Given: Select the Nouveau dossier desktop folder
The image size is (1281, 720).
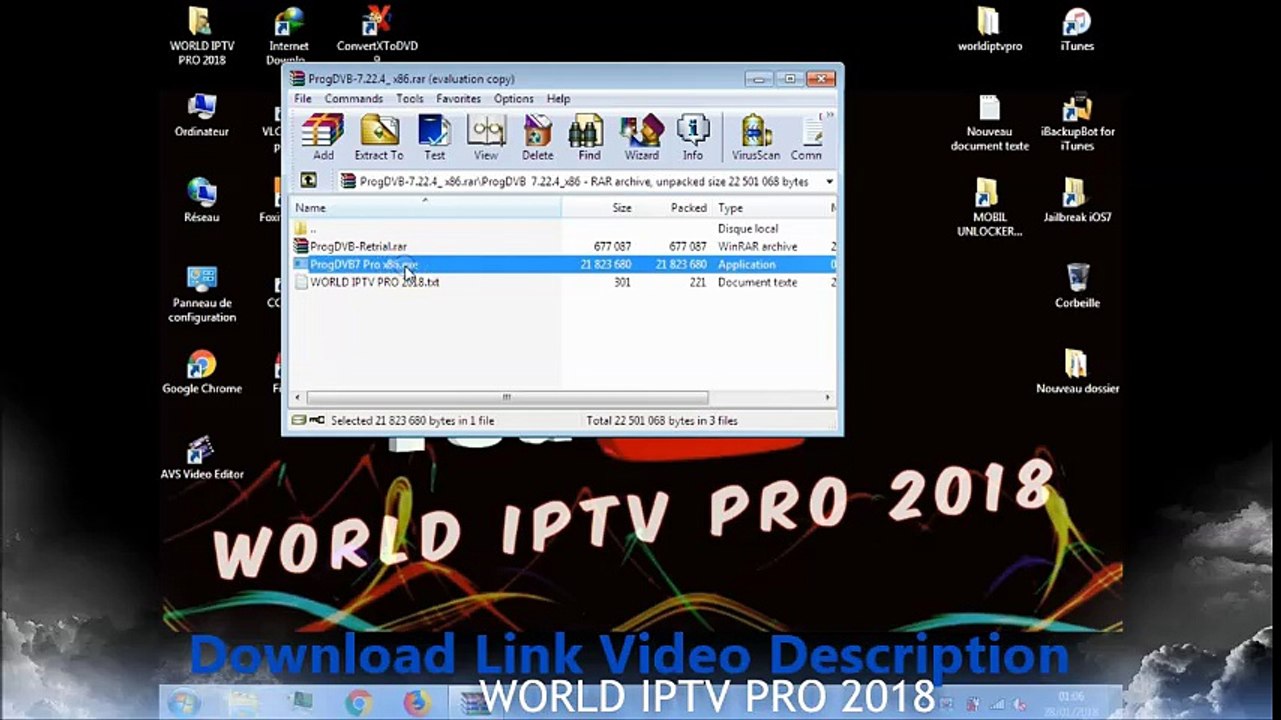Looking at the screenshot, I should point(1077,372).
